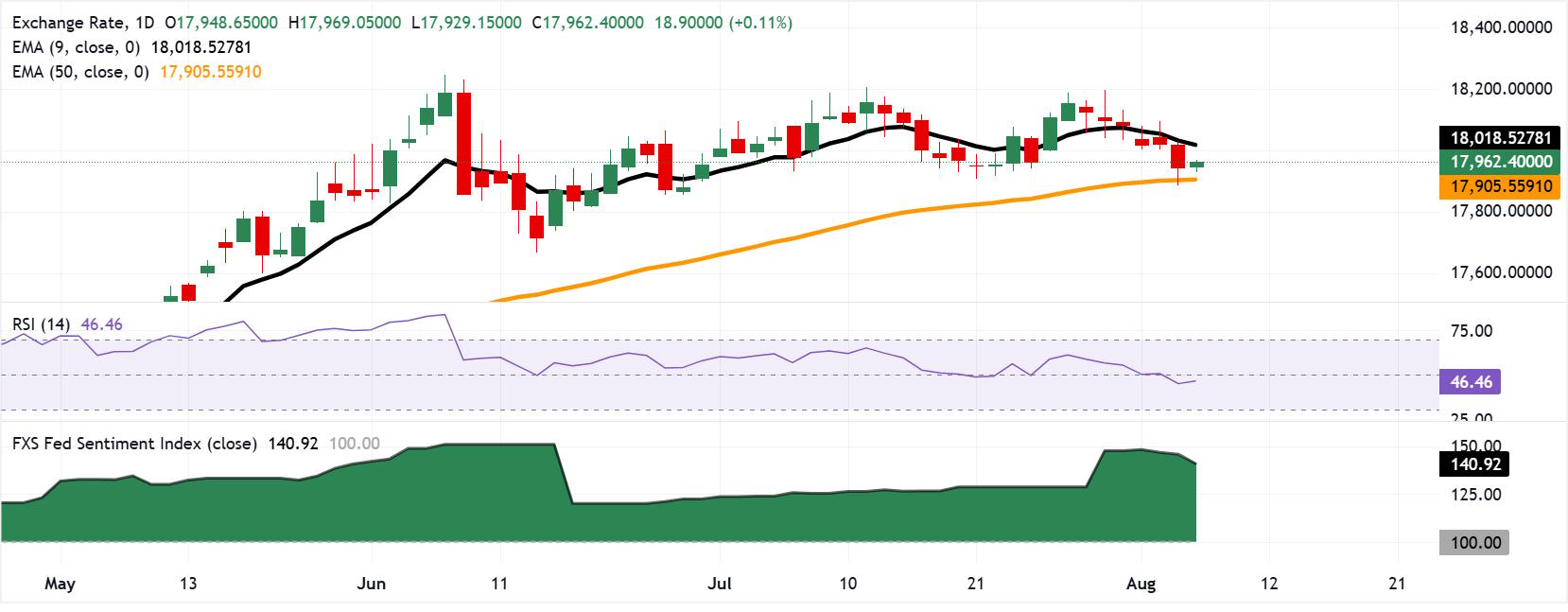Click the black 140.92 sentiment axis tag
Screen dimensions: 1568x612
[1474, 464]
